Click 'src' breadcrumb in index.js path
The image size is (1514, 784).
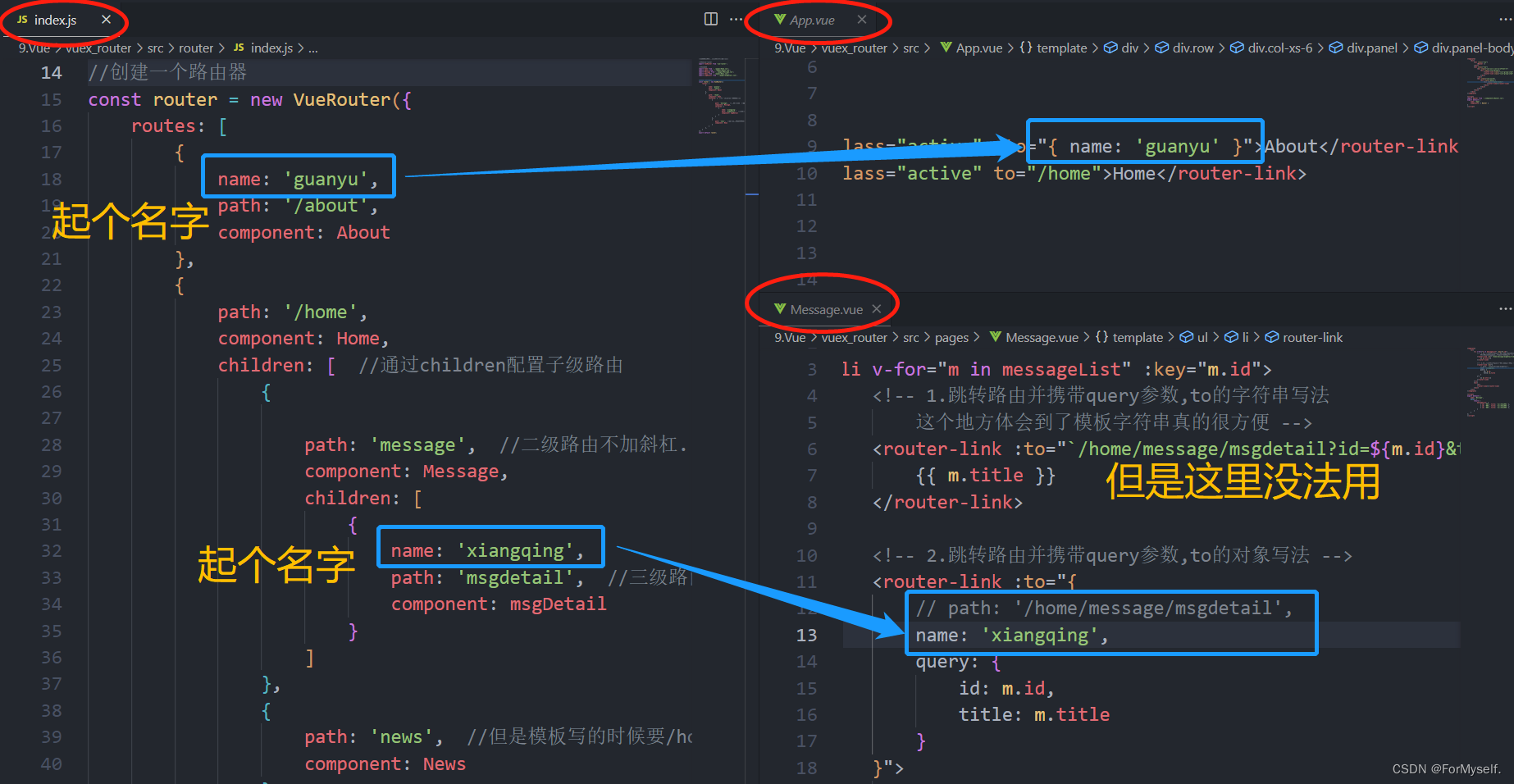point(155,48)
